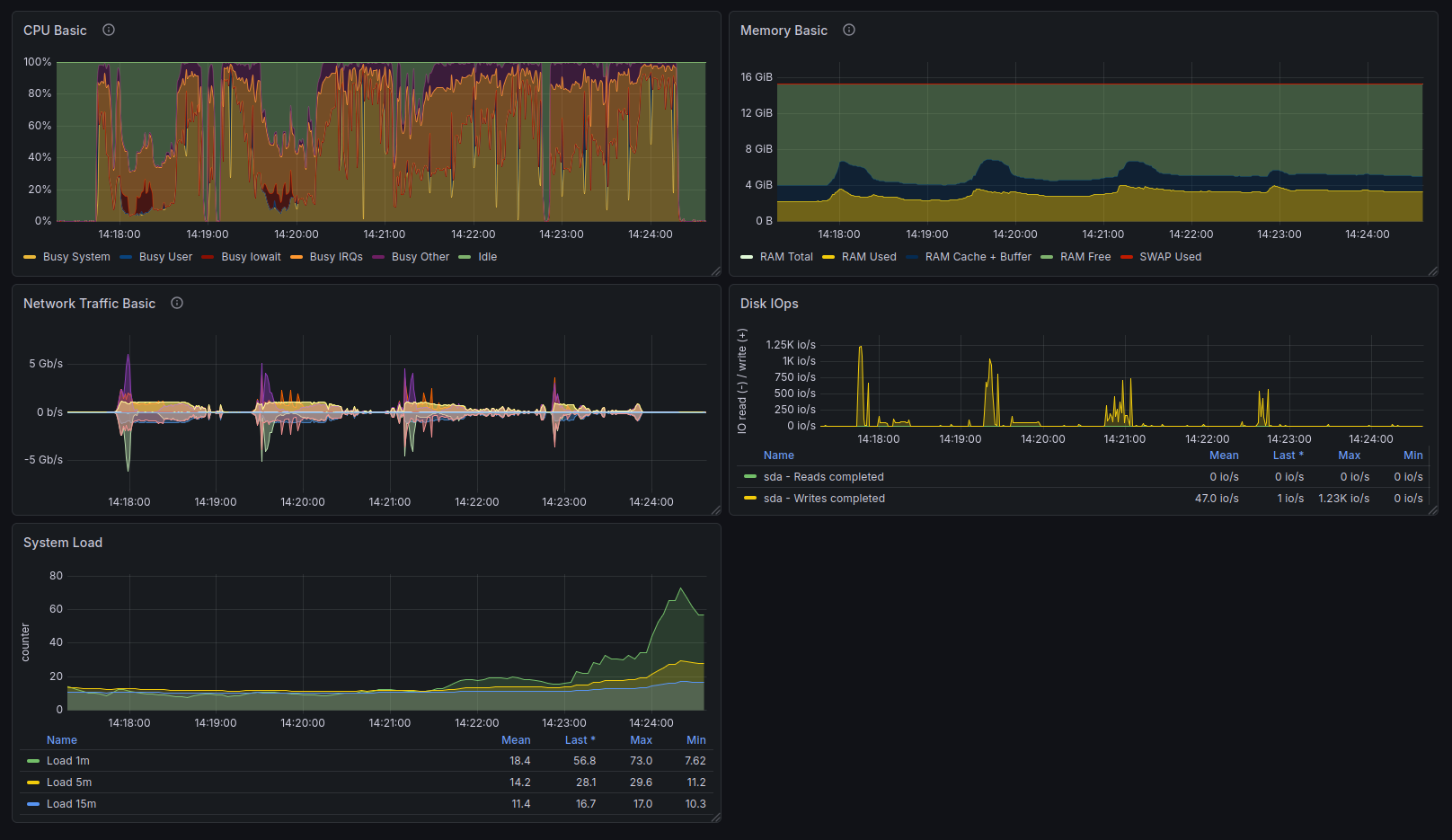Sort Disk IOps table by Name column

point(779,455)
